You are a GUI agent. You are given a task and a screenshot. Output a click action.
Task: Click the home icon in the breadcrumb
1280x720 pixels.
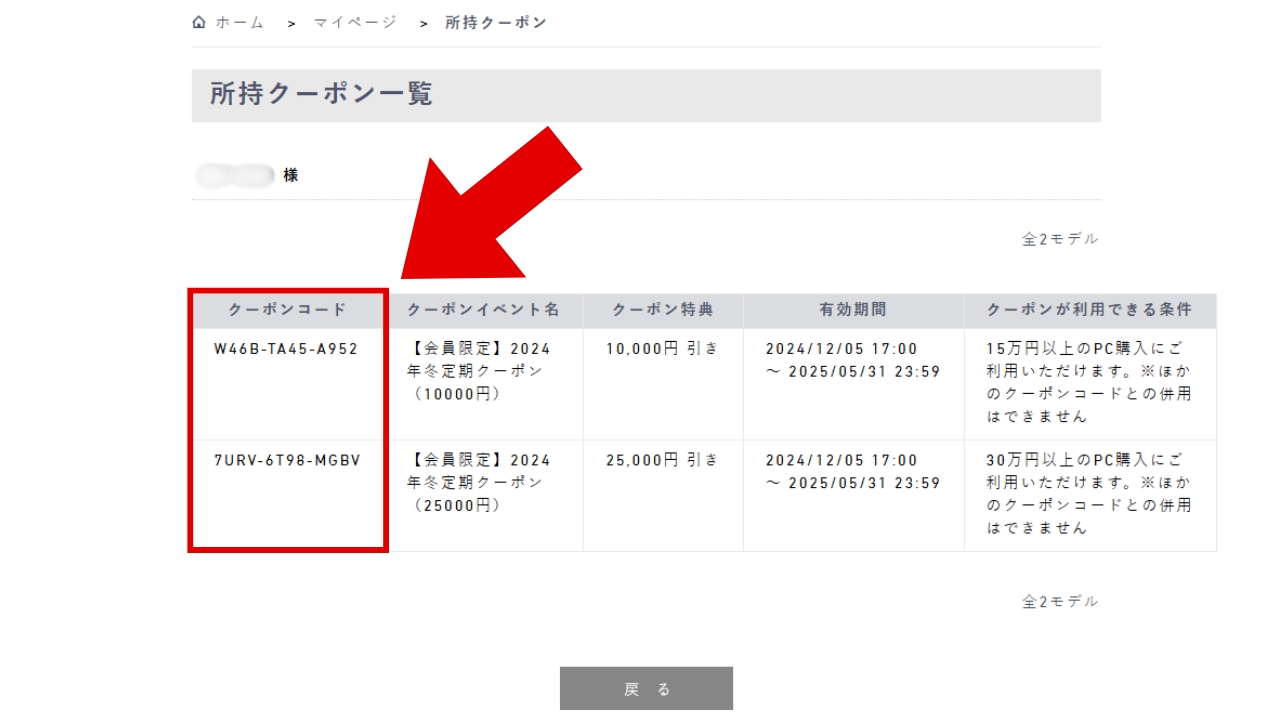(x=199, y=22)
